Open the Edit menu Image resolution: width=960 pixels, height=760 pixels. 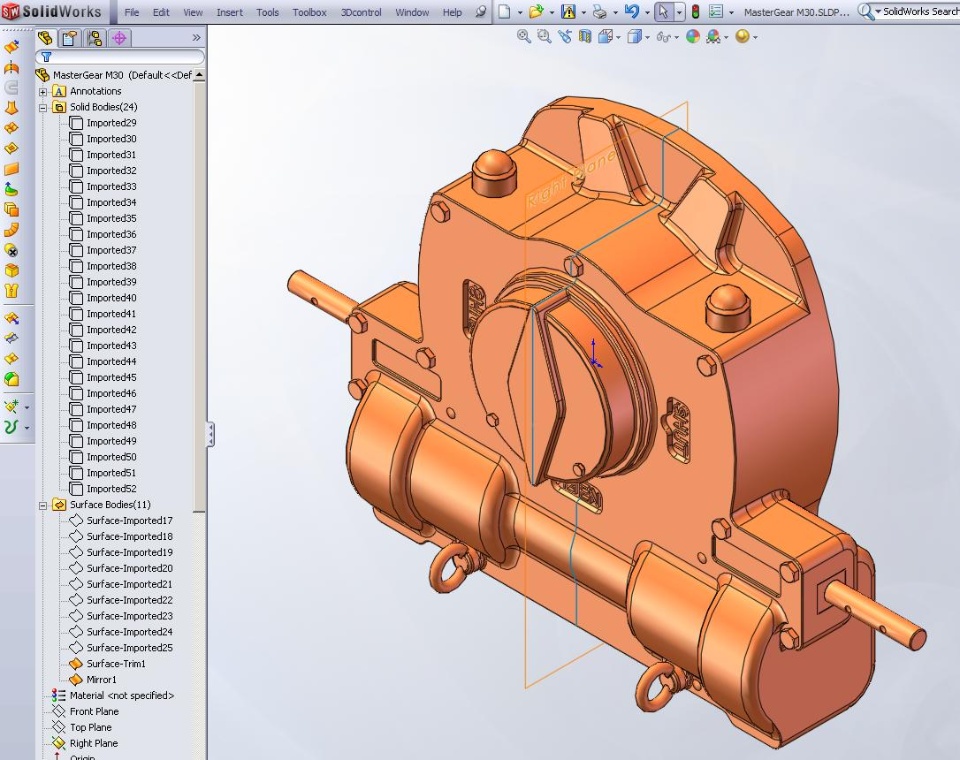click(161, 12)
